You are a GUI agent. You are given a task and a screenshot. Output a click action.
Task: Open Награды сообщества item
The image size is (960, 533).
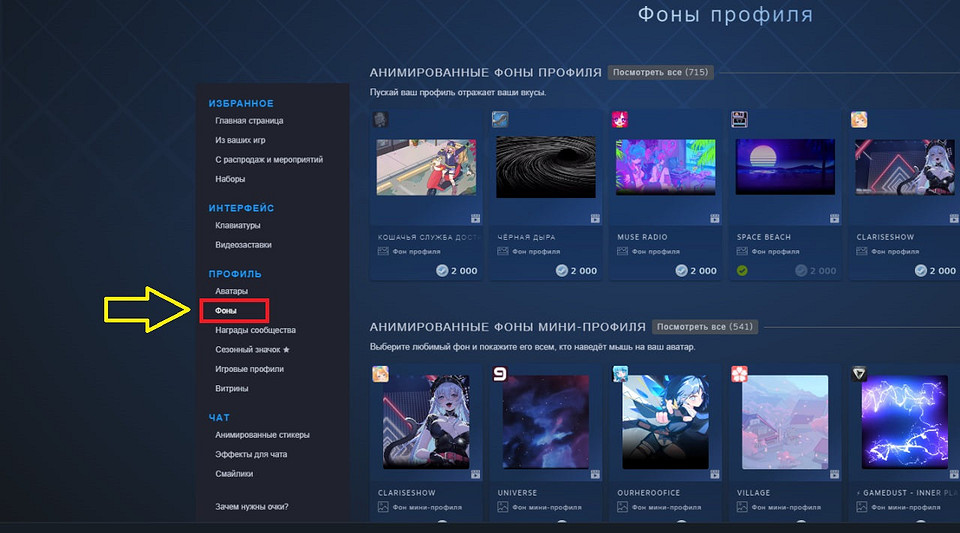[255, 330]
